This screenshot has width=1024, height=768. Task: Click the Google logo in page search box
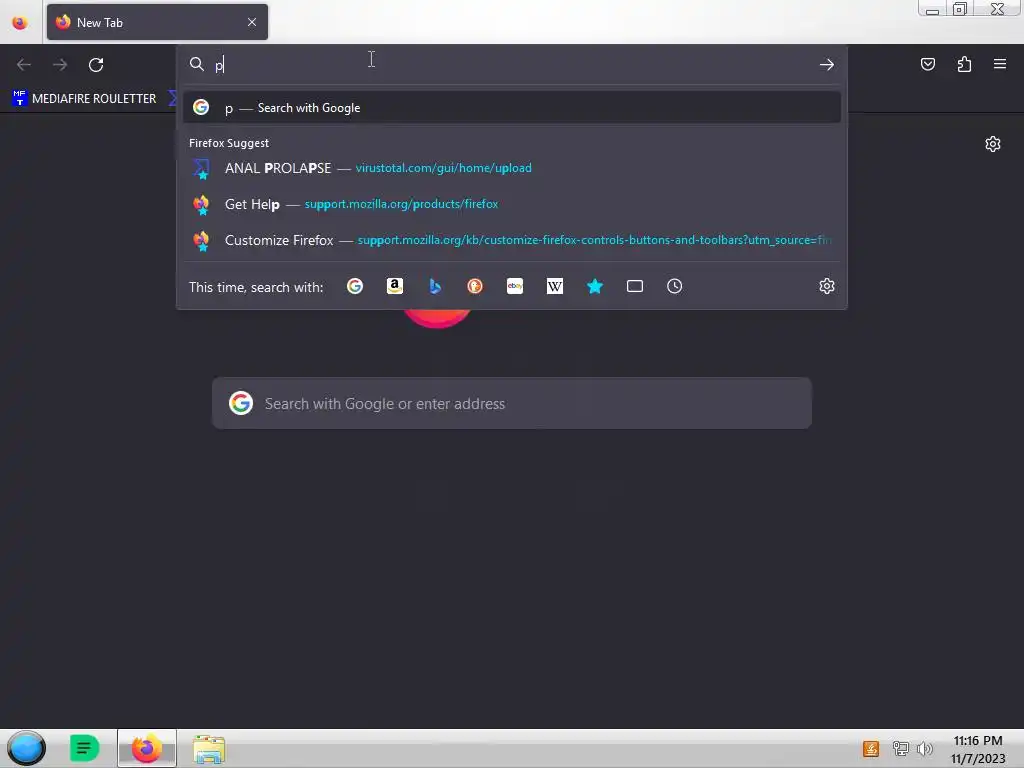241,404
